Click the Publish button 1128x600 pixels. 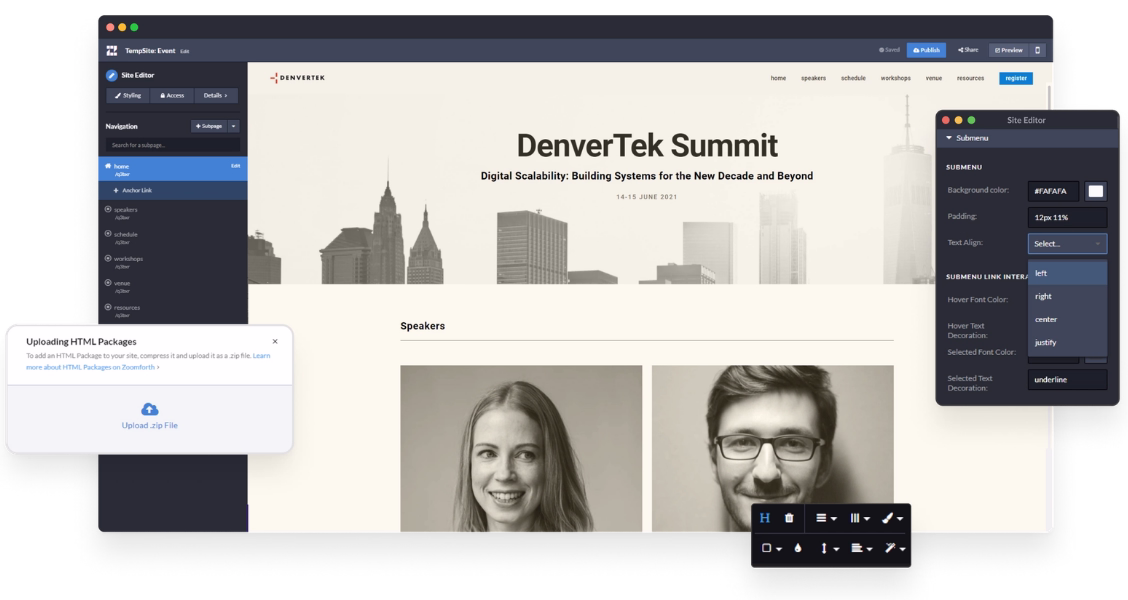pos(926,50)
